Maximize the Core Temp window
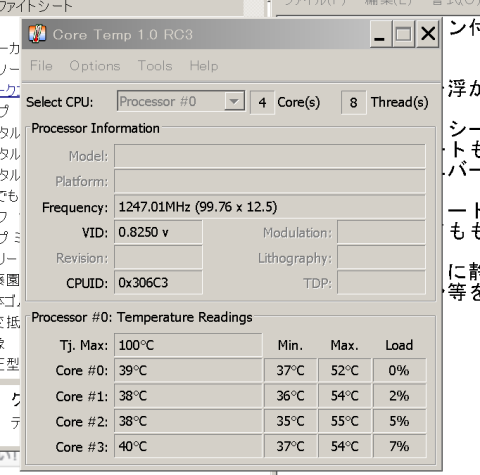This screenshot has width=480, height=475. pyautogui.click(x=403, y=34)
